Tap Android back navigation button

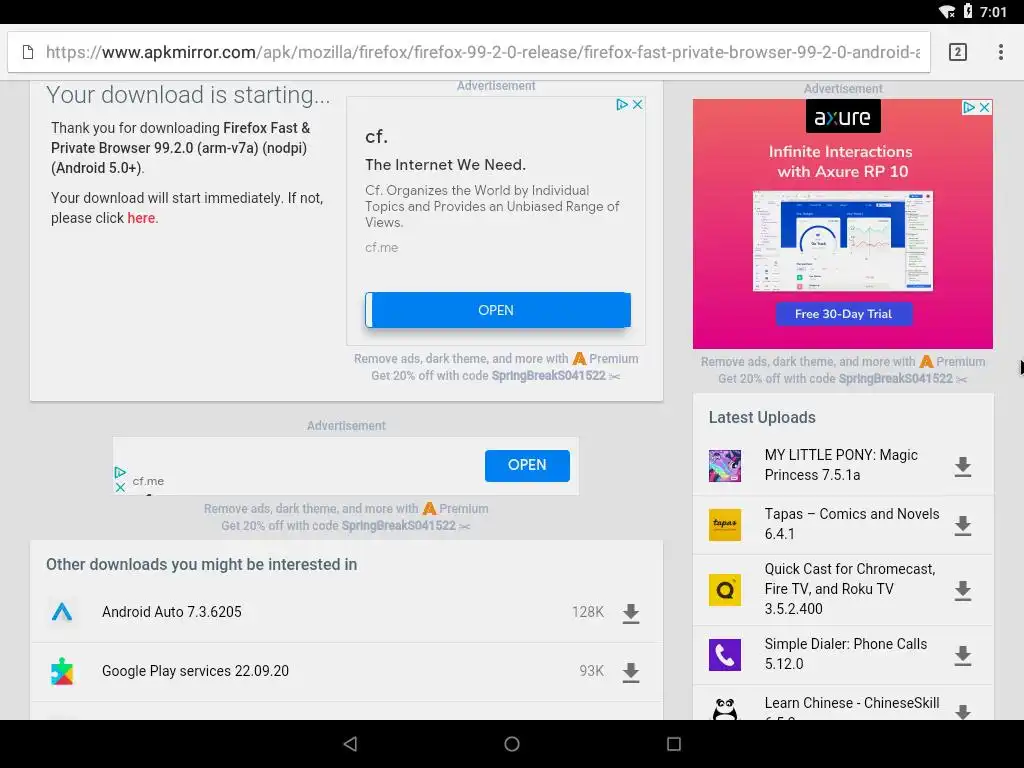351,744
